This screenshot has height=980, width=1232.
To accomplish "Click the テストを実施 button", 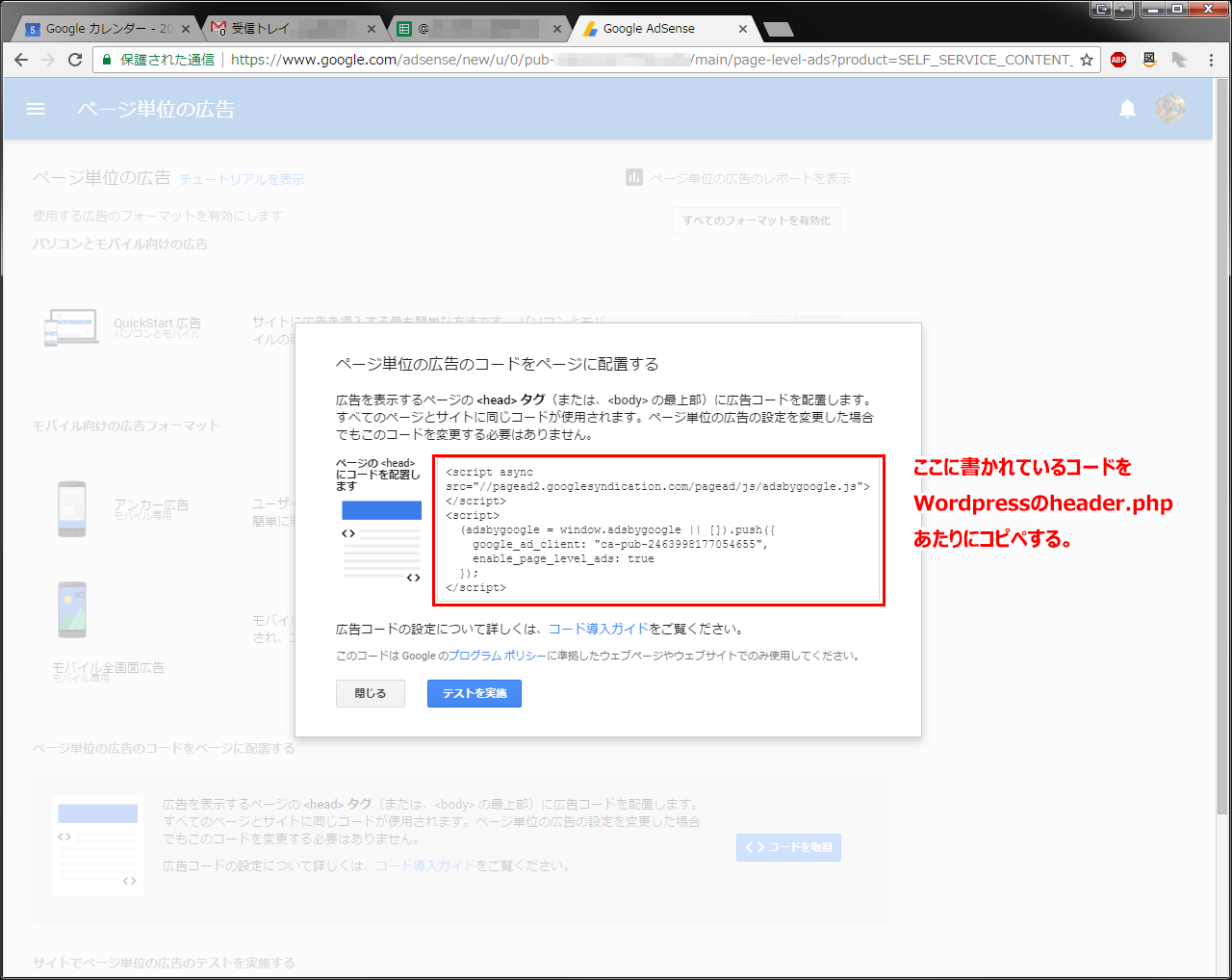I will tap(475, 693).
